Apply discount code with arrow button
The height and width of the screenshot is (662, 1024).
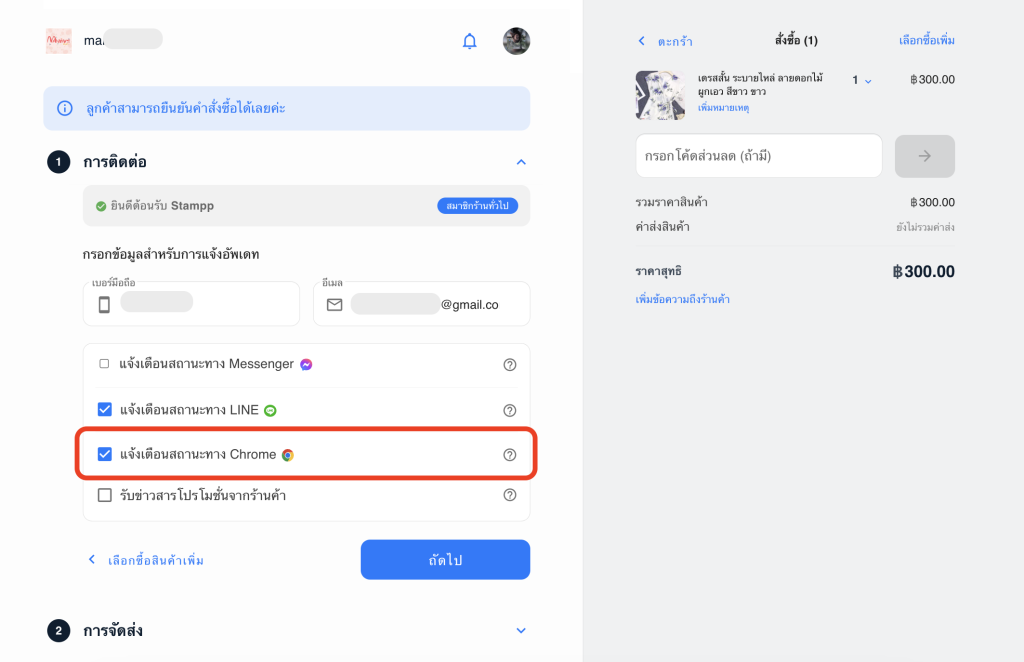coord(924,156)
